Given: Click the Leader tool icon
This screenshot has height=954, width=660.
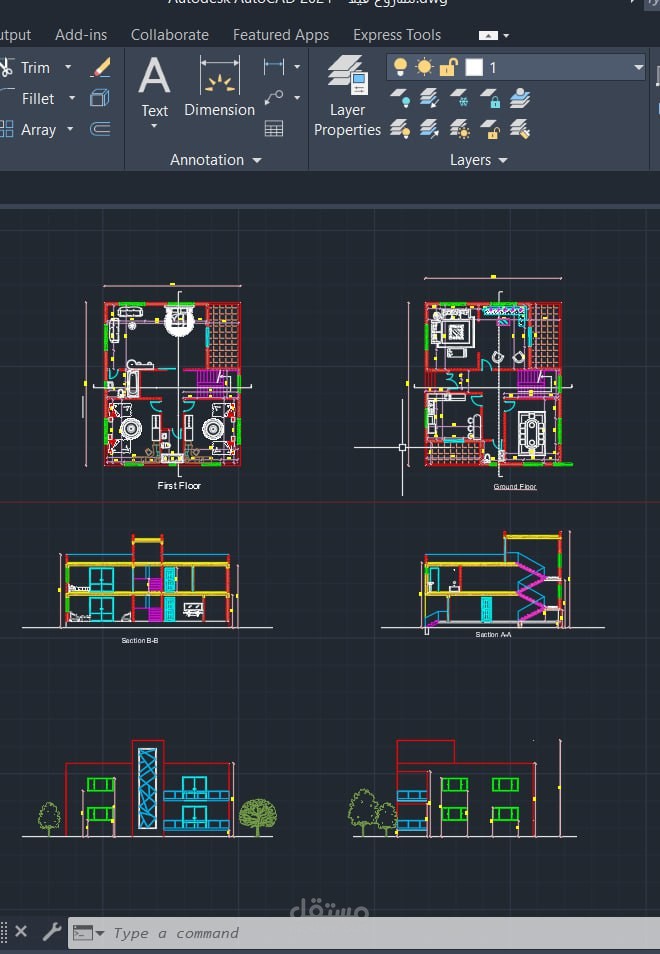Looking at the screenshot, I should (x=274, y=97).
